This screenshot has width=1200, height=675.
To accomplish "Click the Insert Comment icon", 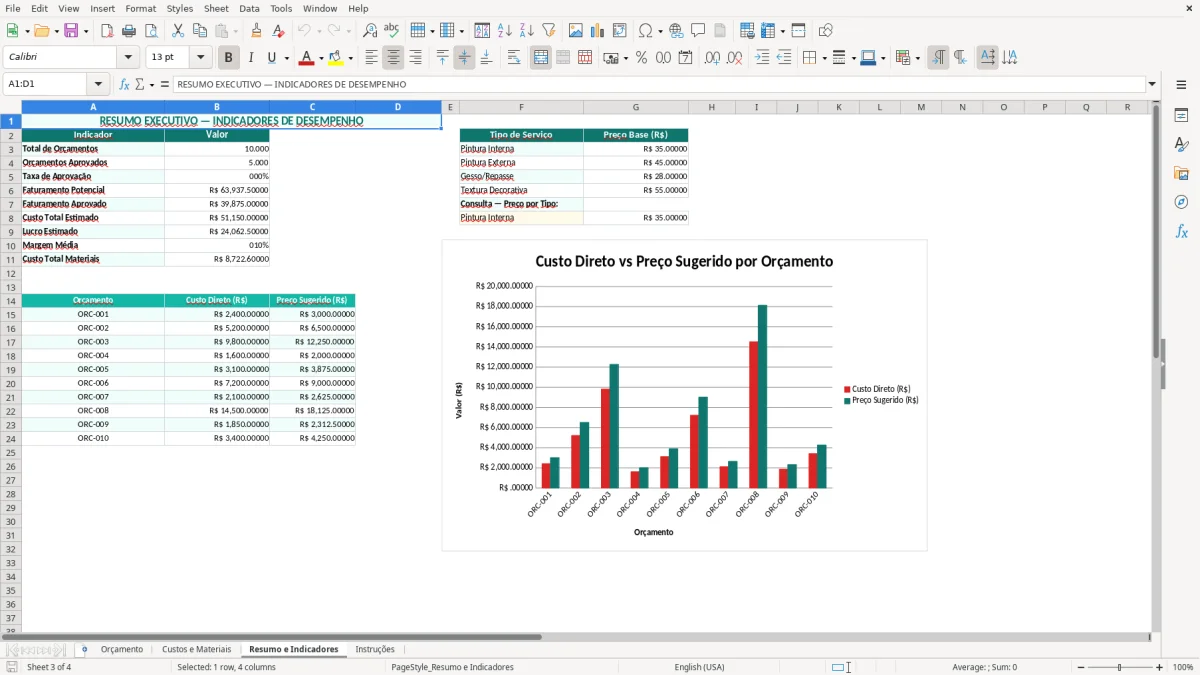I will 698,31.
